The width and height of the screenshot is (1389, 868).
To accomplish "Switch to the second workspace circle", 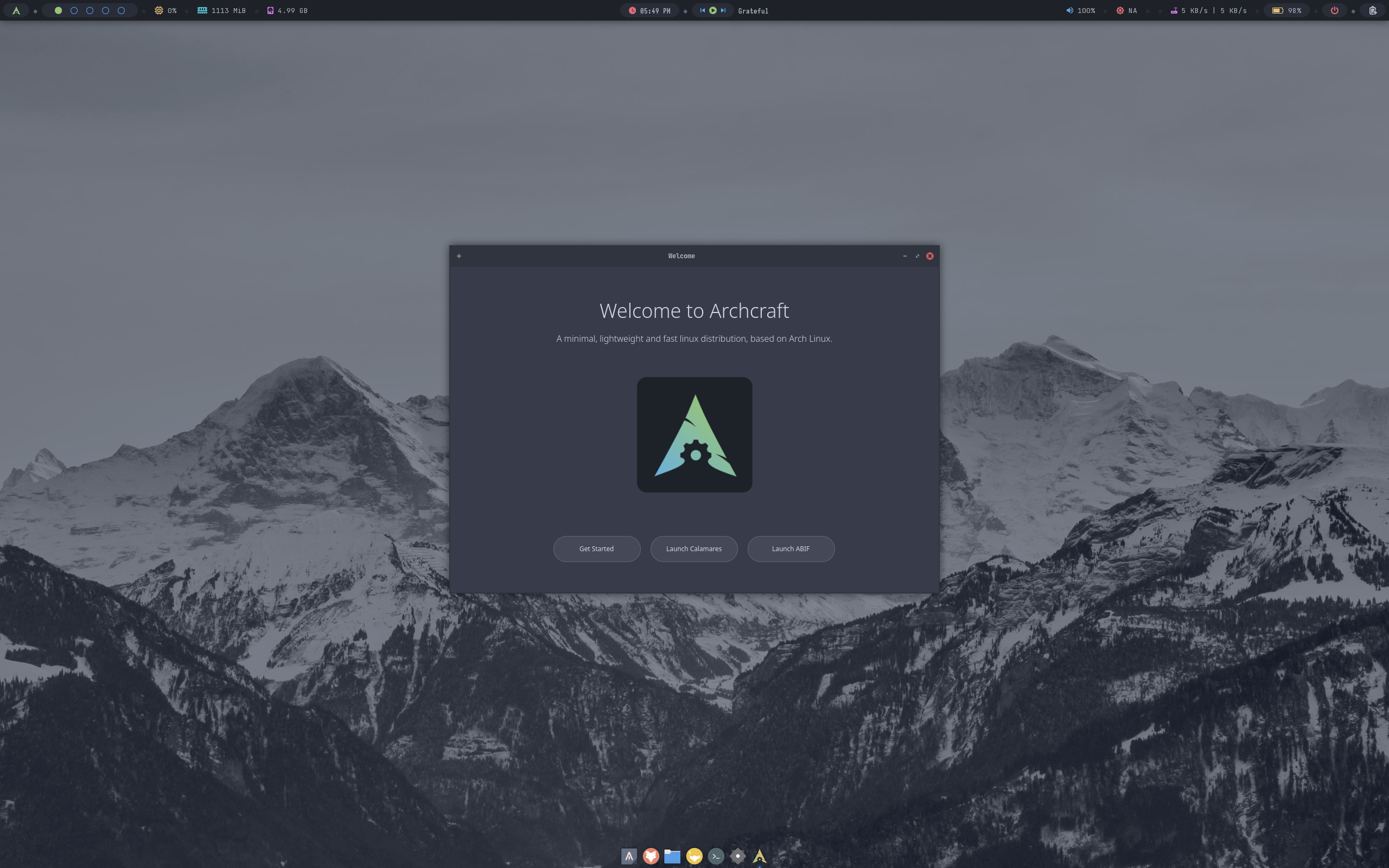I will coord(74,10).
